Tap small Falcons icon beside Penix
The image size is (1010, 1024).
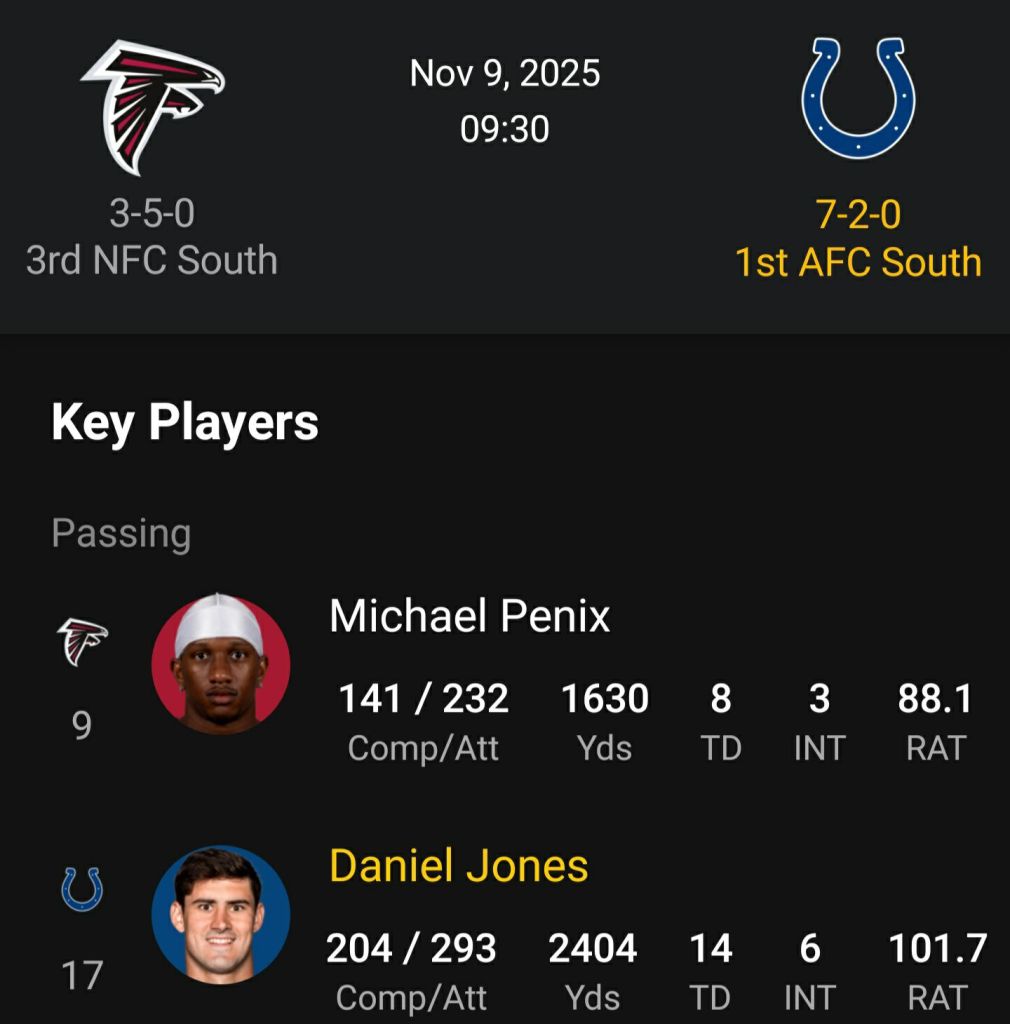(x=82, y=642)
